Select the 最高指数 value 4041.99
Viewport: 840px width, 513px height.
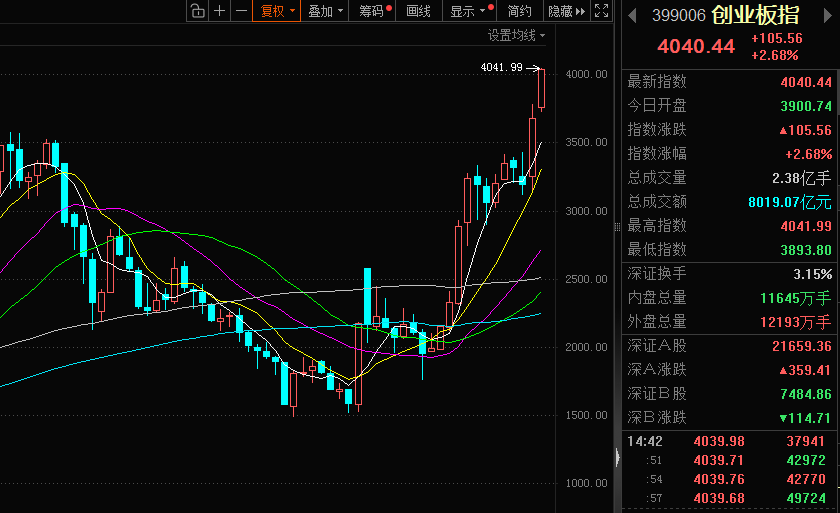coord(806,226)
